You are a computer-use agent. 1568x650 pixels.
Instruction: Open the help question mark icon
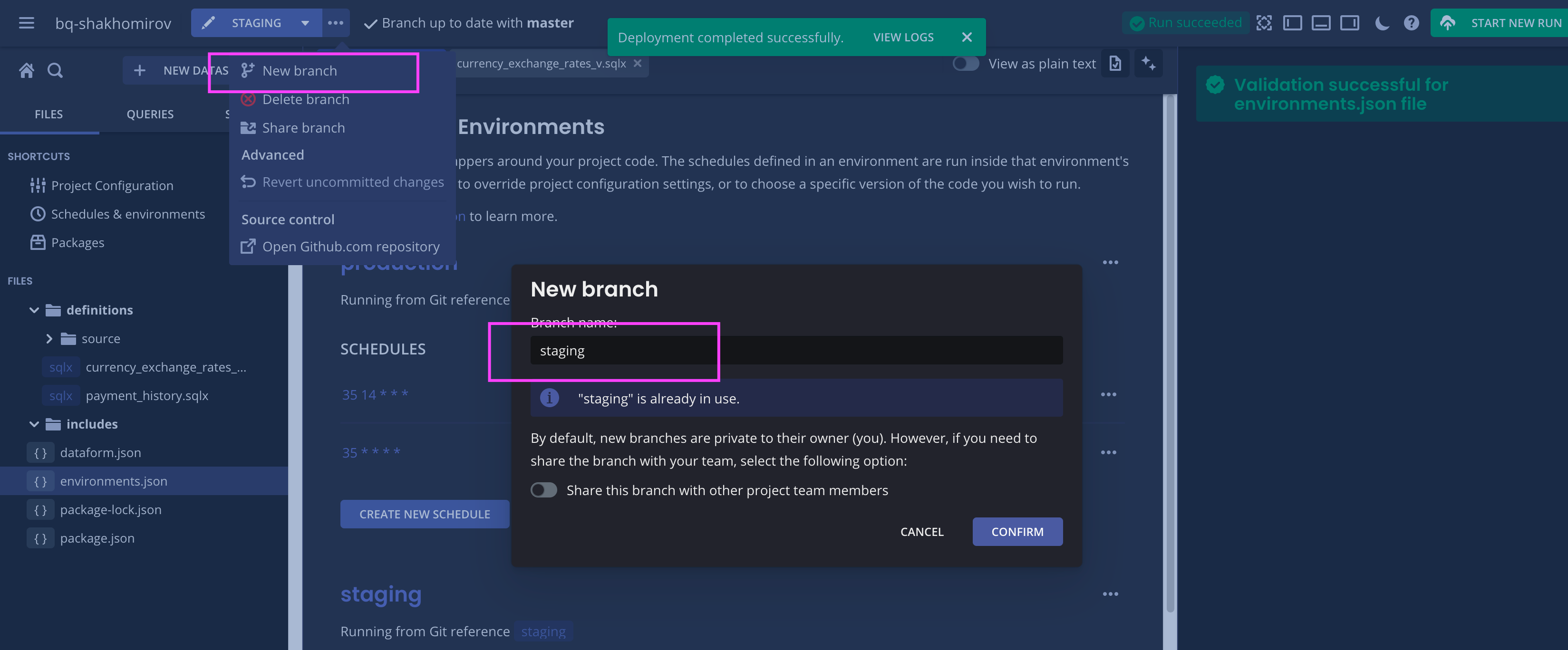tap(1411, 23)
